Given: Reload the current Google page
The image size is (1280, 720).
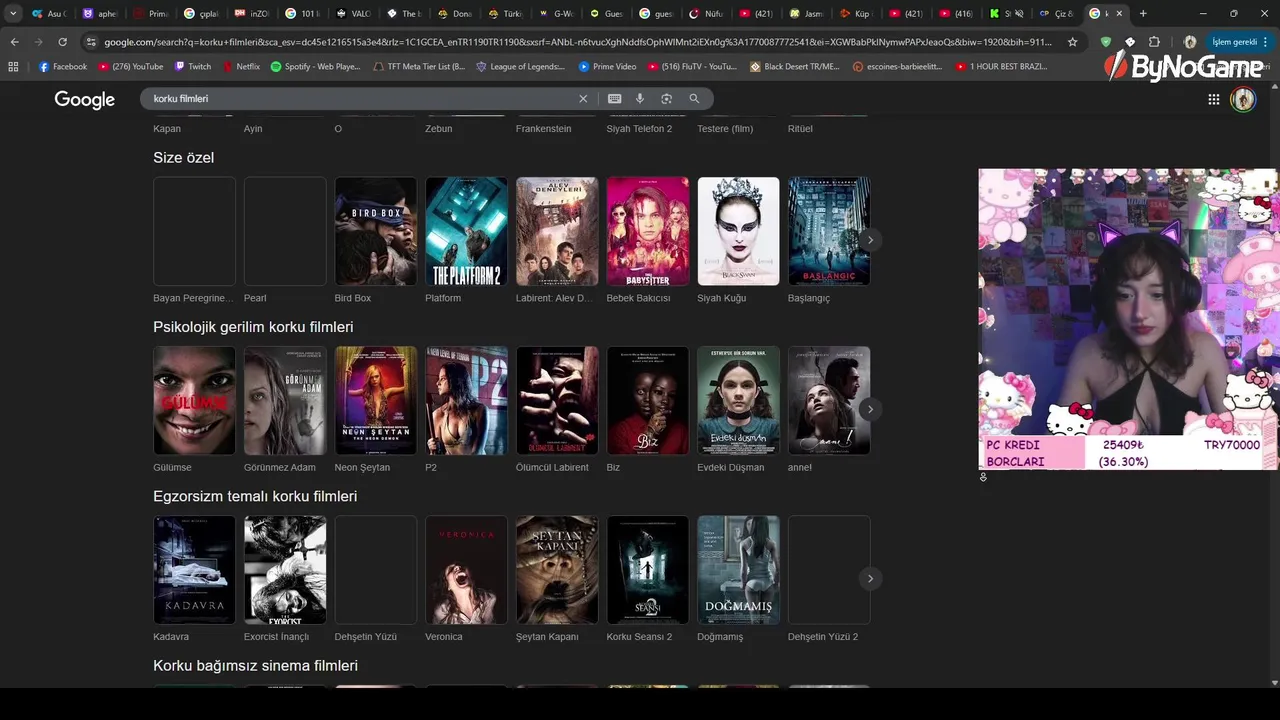Looking at the screenshot, I should click(62, 42).
